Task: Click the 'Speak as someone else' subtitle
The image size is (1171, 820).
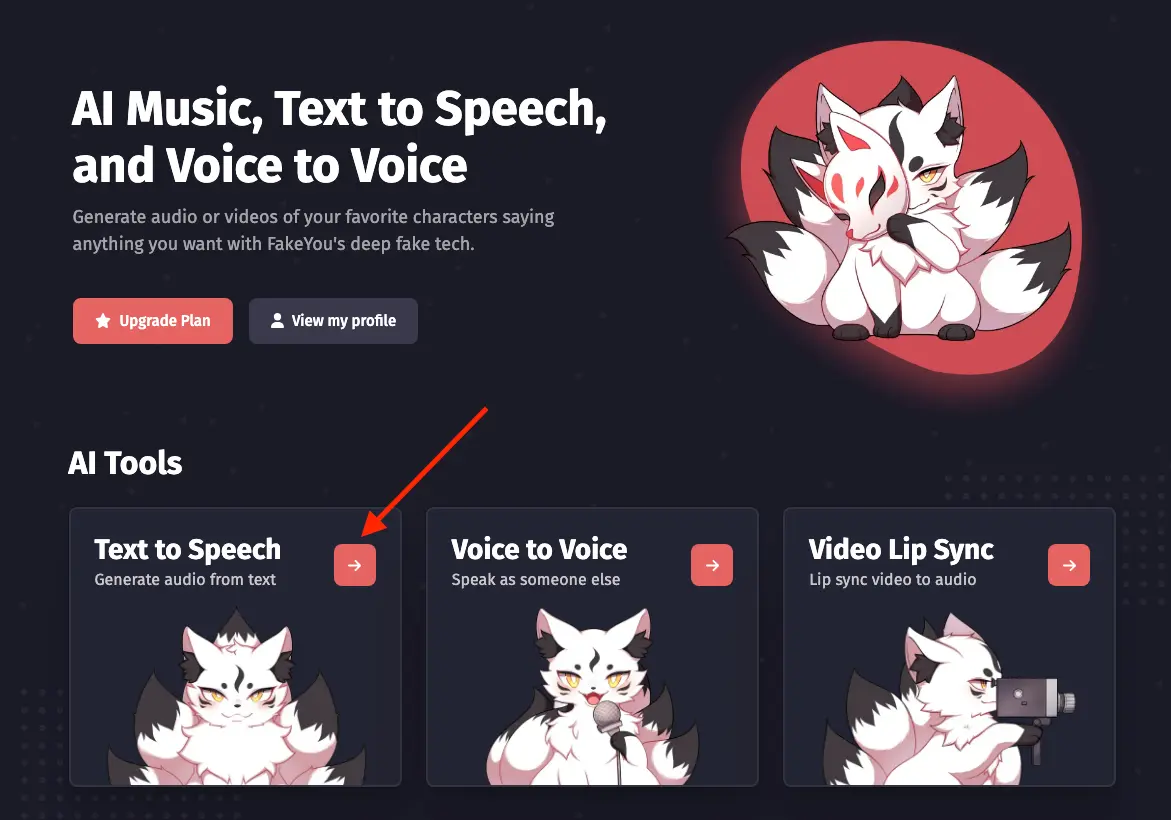Action: (535, 580)
